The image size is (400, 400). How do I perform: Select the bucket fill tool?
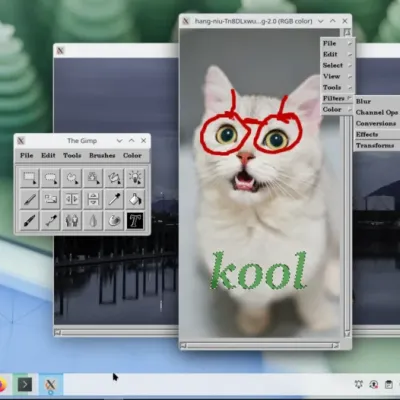click(135, 199)
